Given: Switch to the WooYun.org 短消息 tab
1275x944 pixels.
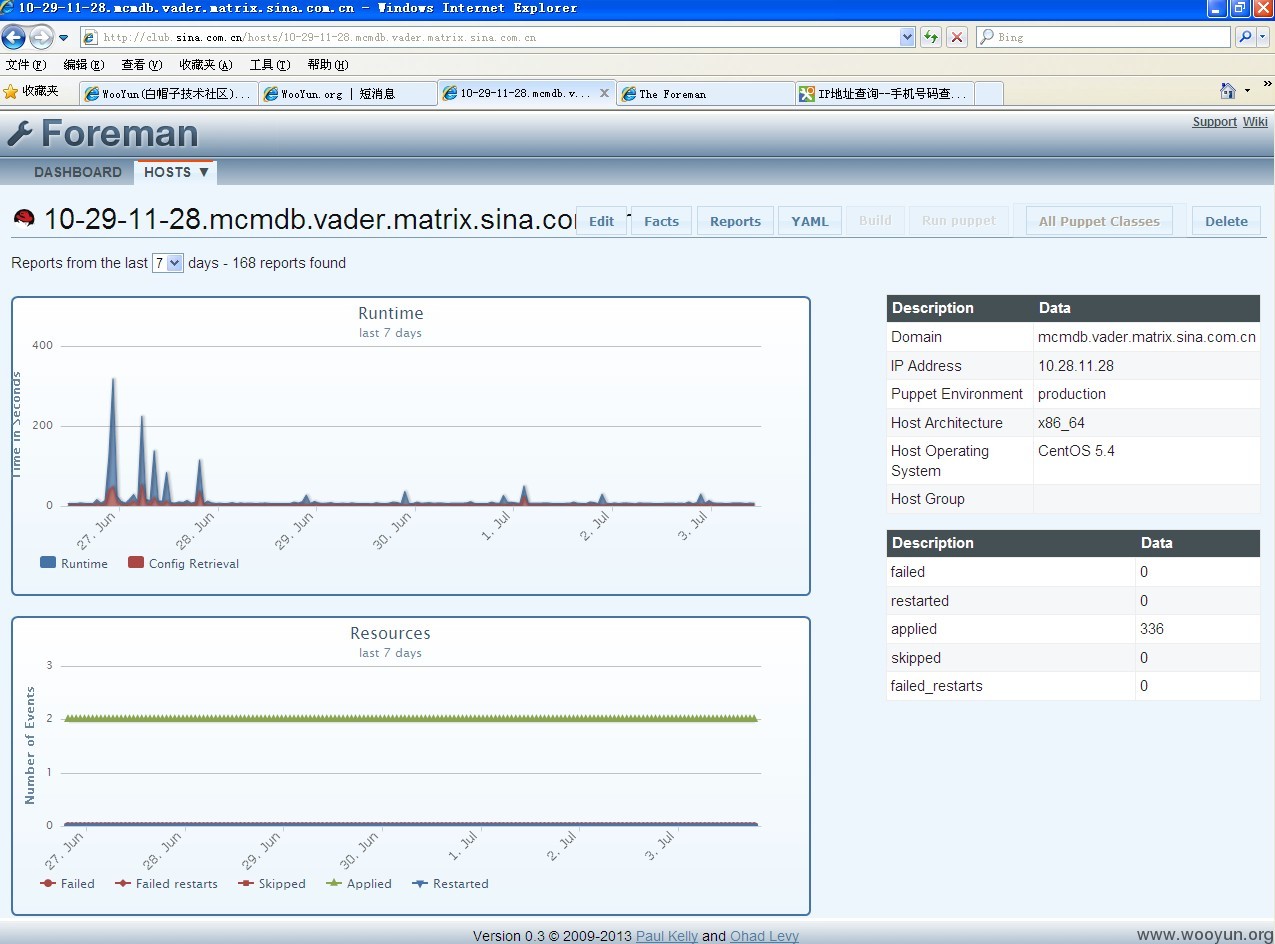Looking at the screenshot, I should pyautogui.click(x=347, y=94).
